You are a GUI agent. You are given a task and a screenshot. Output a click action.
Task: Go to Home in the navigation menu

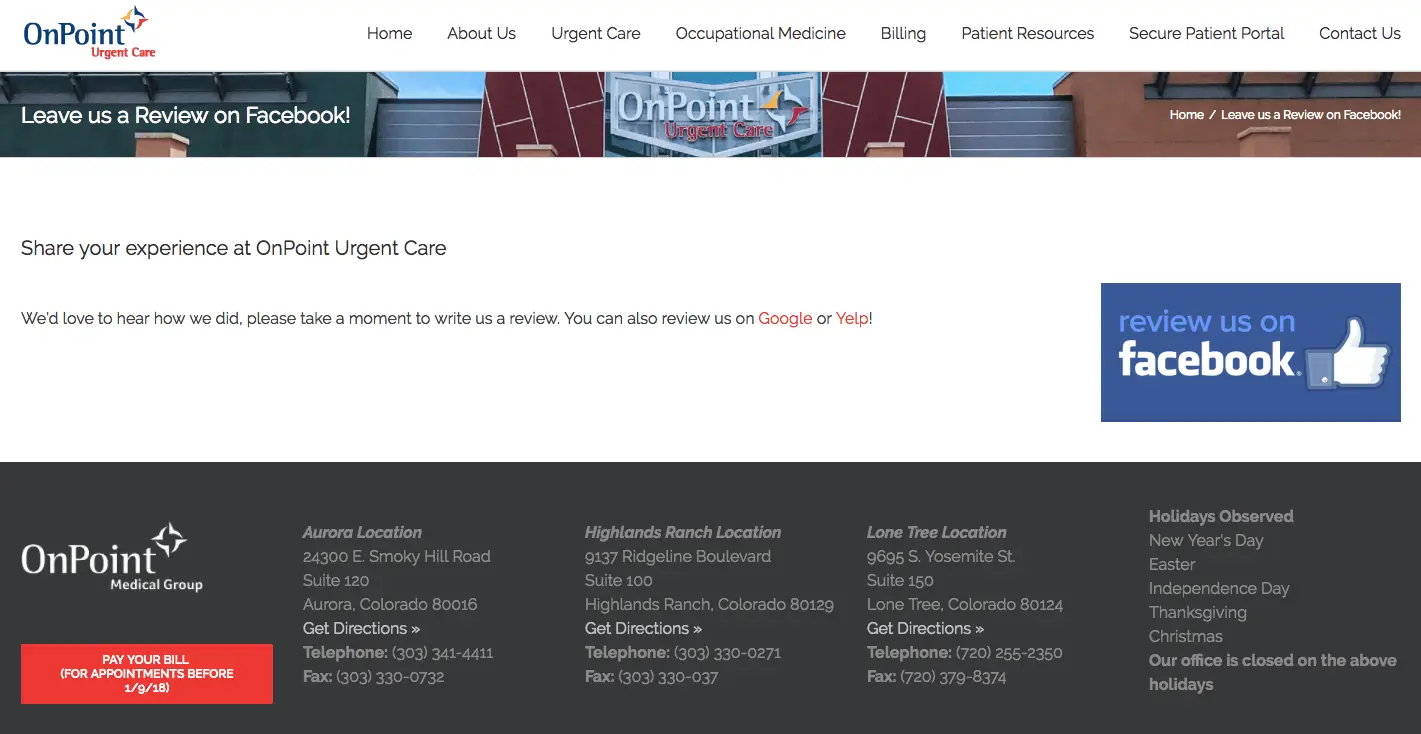click(389, 33)
